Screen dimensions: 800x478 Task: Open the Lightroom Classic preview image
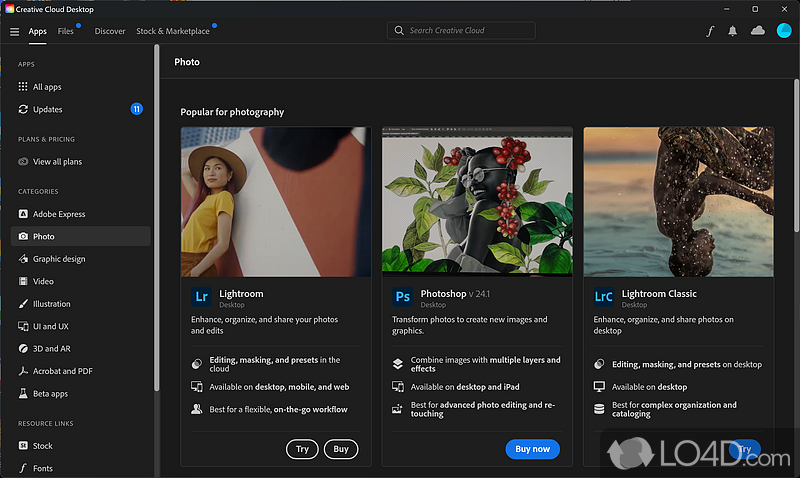click(x=679, y=202)
